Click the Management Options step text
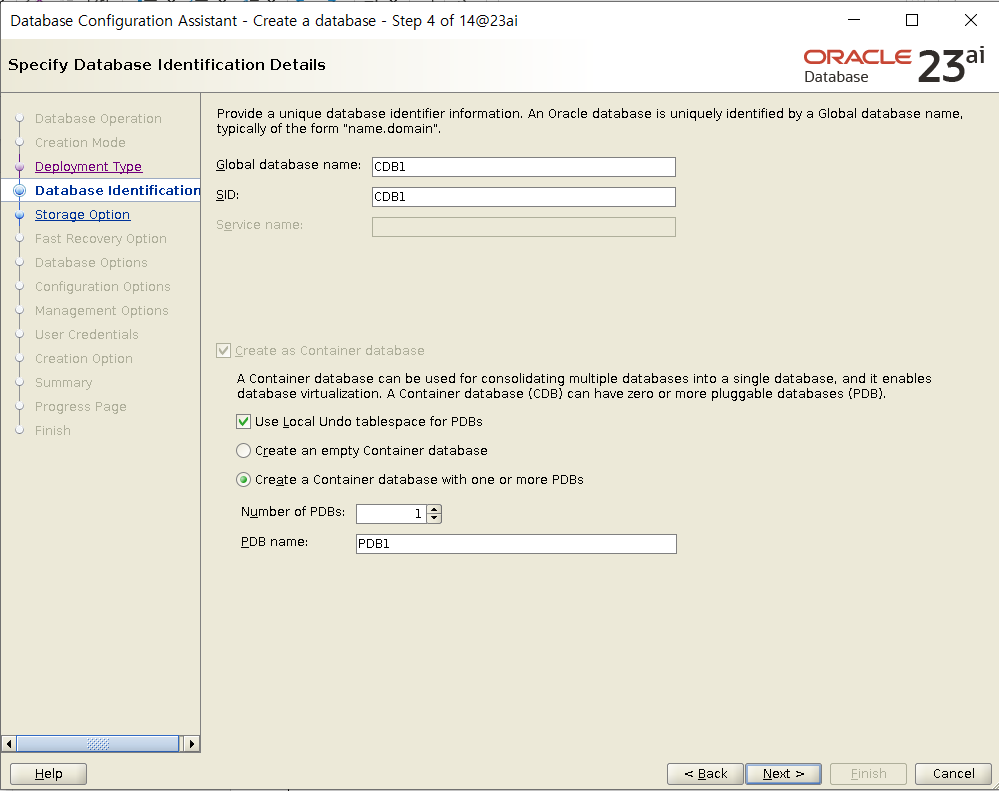This screenshot has width=999, height=791. pyautogui.click(x=102, y=311)
